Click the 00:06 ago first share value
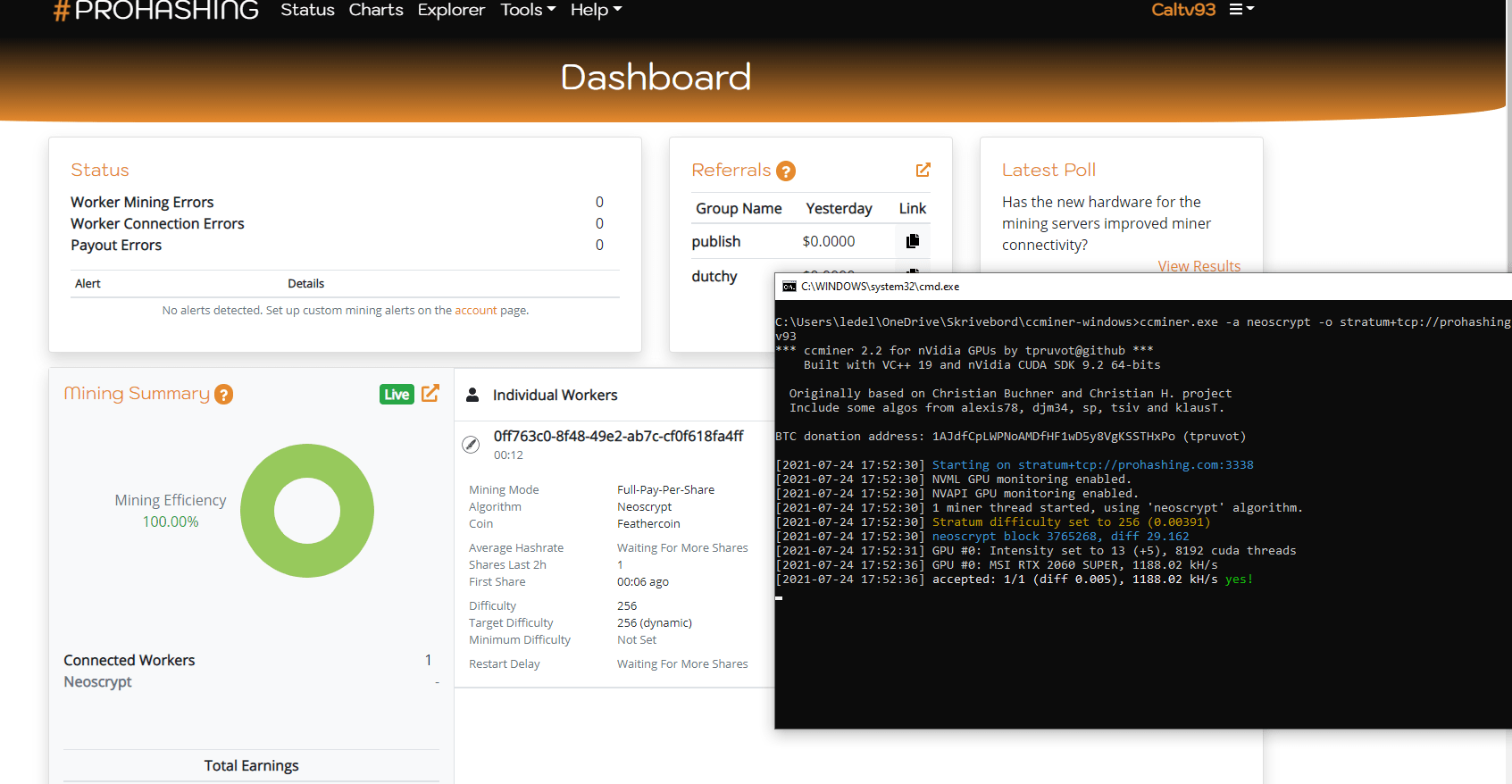The height and width of the screenshot is (784, 1512). tap(643, 582)
